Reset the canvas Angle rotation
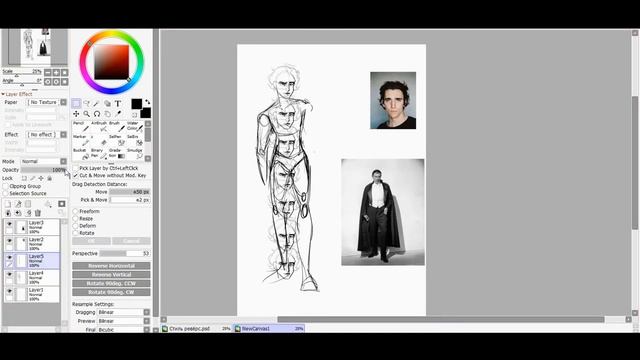Image resolution: width=640 pixels, height=360 pixels. tap(64, 82)
